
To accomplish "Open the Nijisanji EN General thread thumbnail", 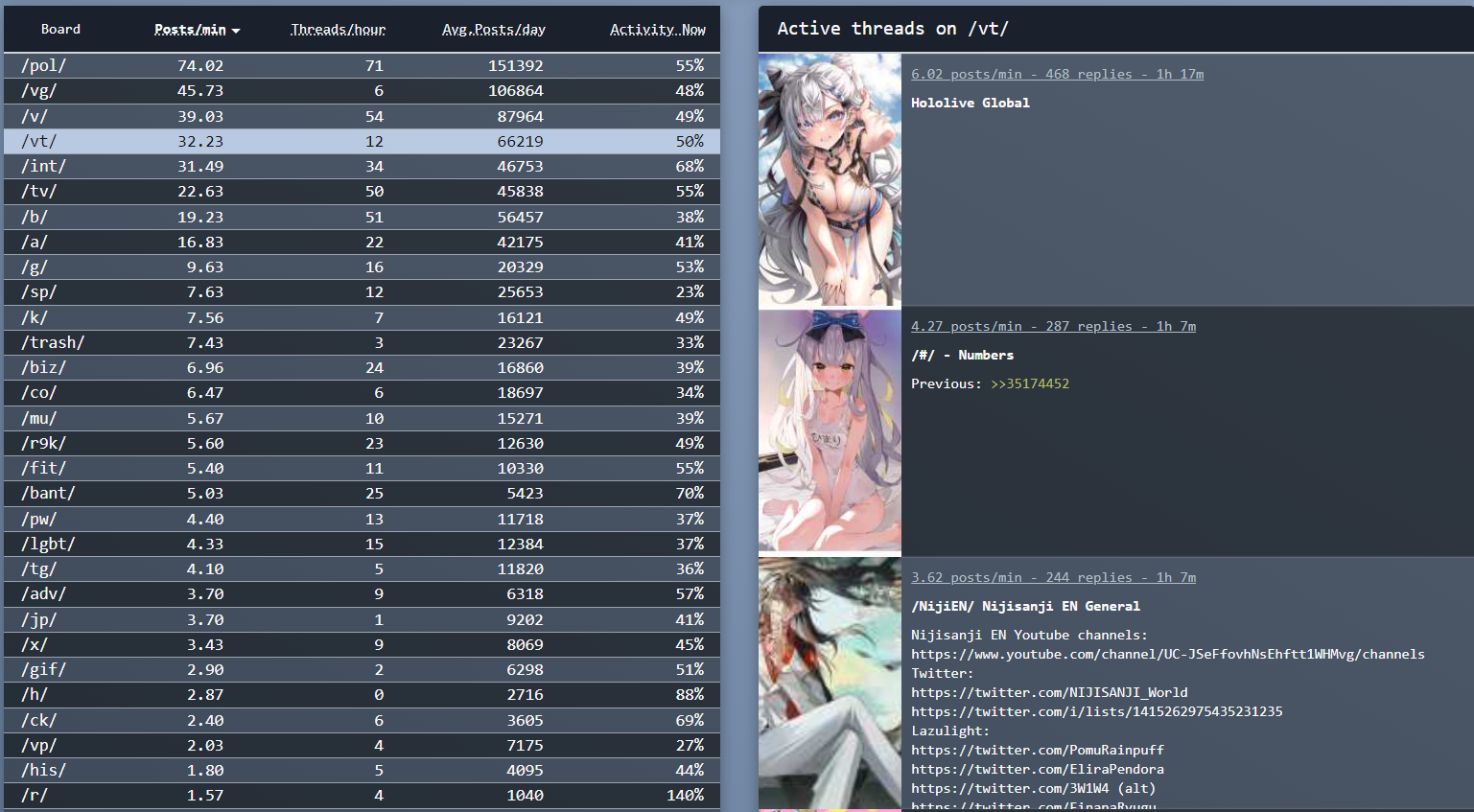I will 830,684.
